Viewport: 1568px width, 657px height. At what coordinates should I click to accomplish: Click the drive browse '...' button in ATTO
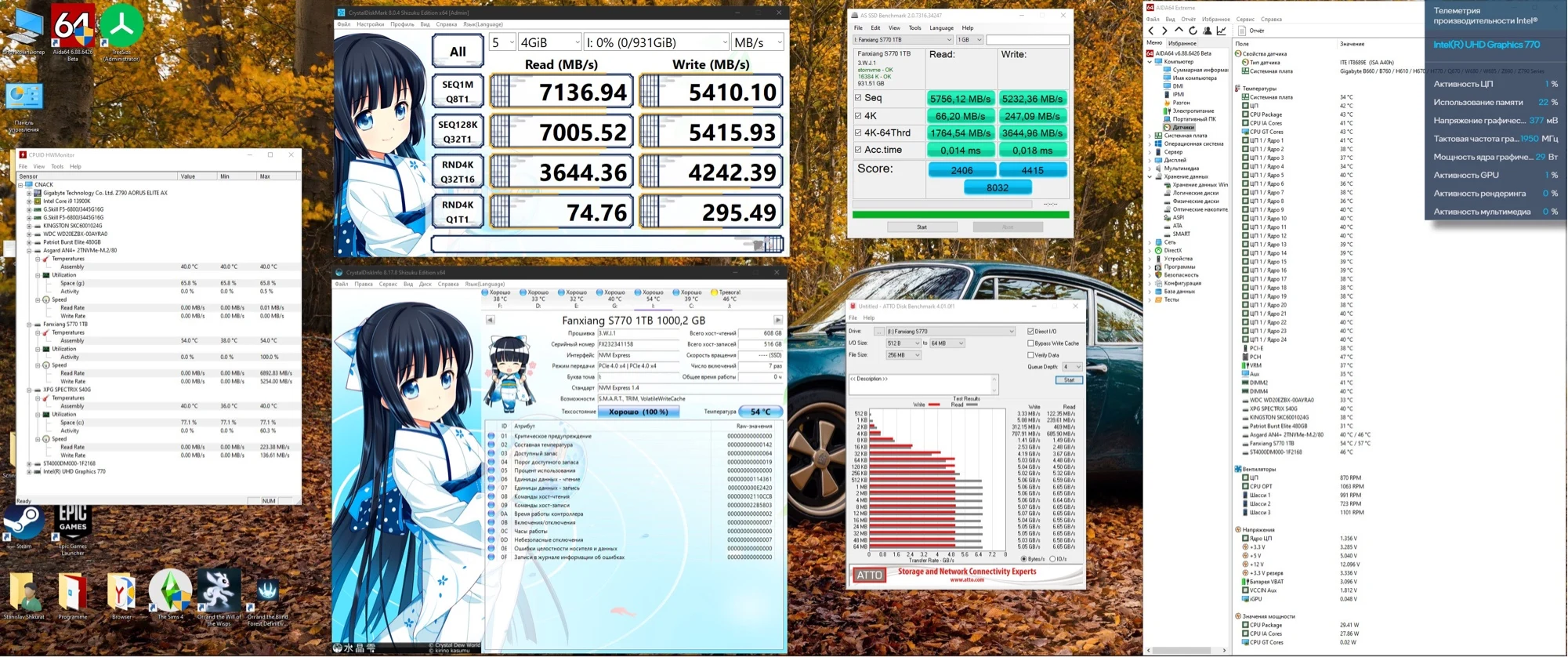click(878, 332)
